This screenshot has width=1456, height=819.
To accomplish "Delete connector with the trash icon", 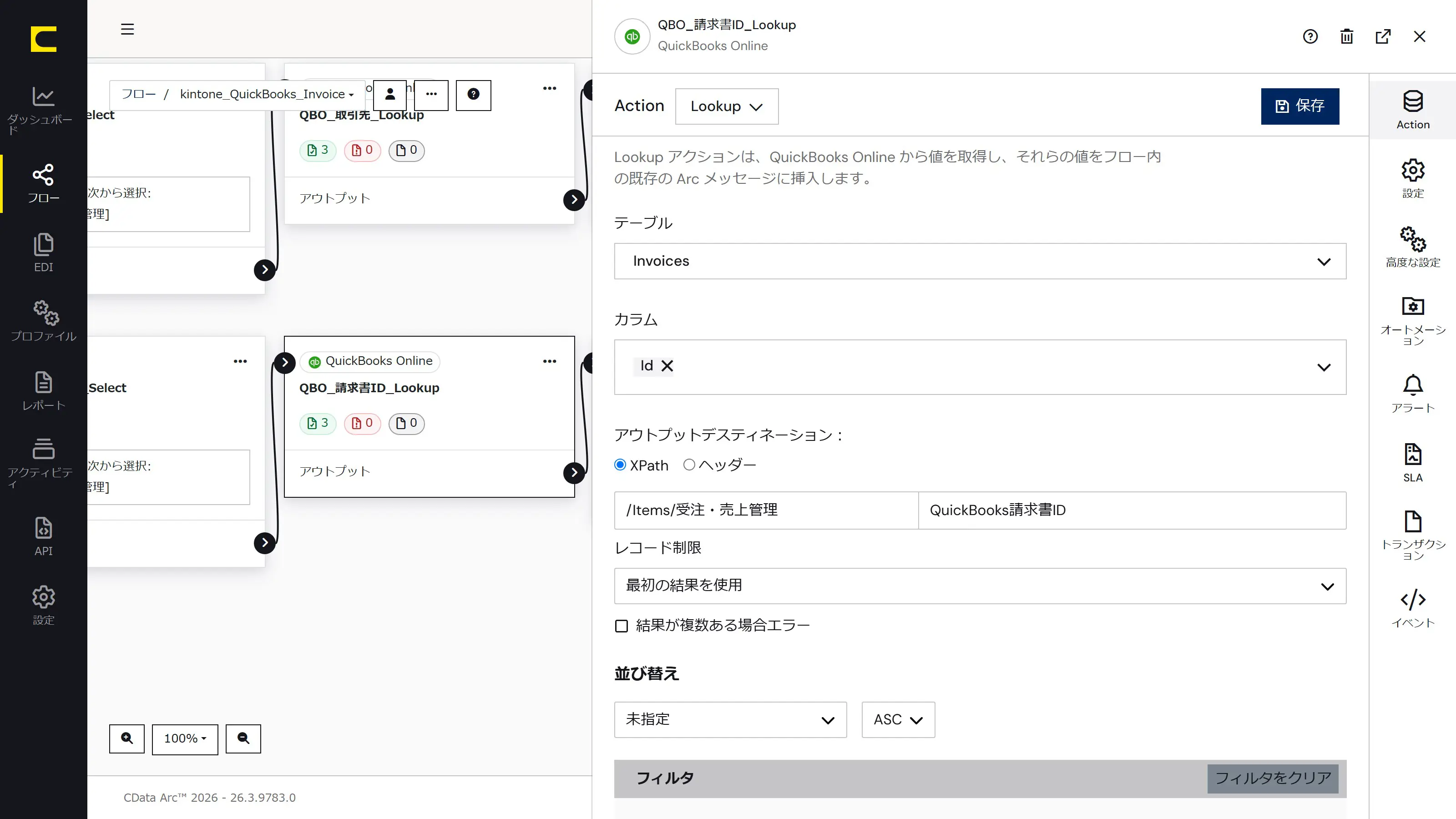I will tap(1346, 37).
